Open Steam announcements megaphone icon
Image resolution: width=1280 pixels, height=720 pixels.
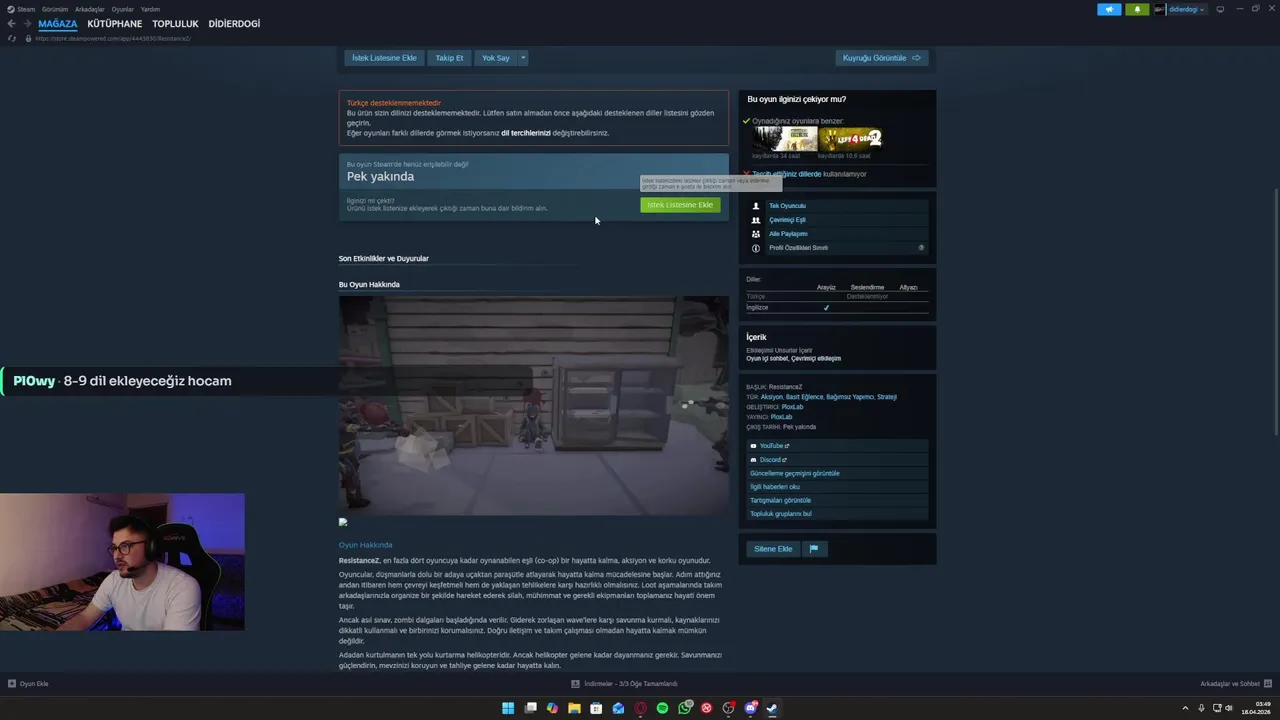click(1109, 9)
